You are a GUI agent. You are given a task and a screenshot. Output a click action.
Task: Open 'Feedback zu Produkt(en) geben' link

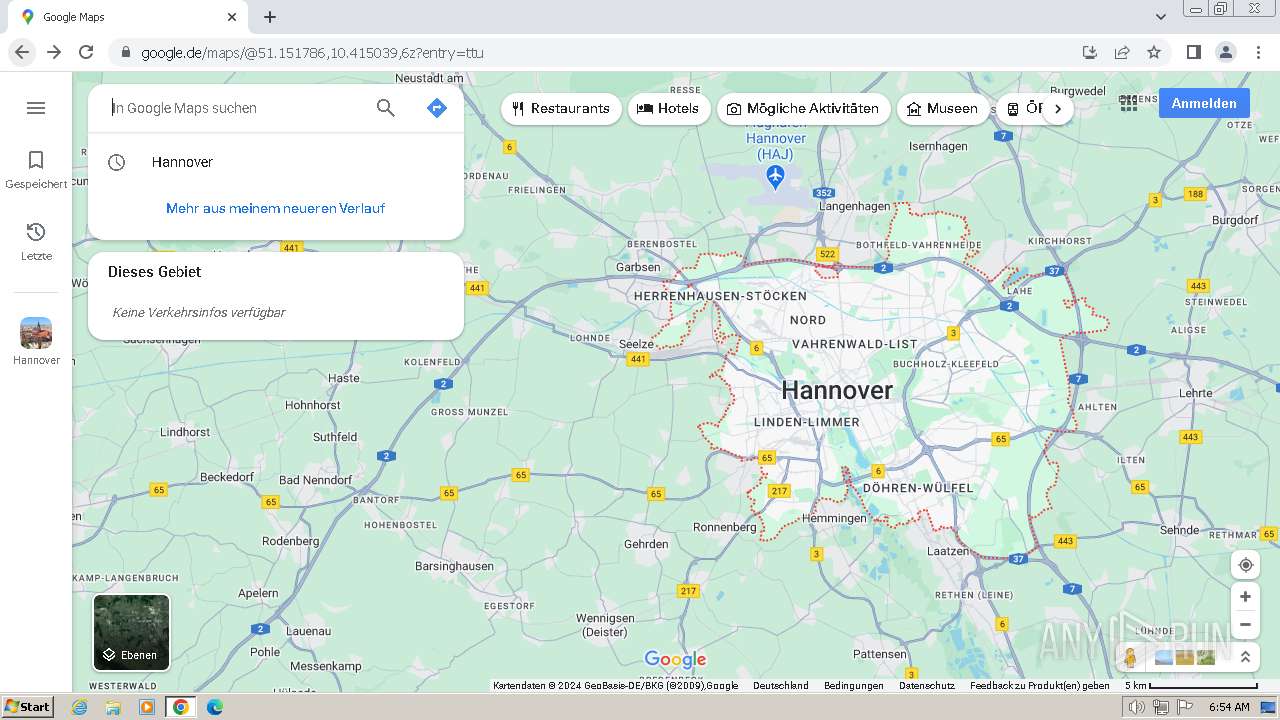[x=1040, y=686]
